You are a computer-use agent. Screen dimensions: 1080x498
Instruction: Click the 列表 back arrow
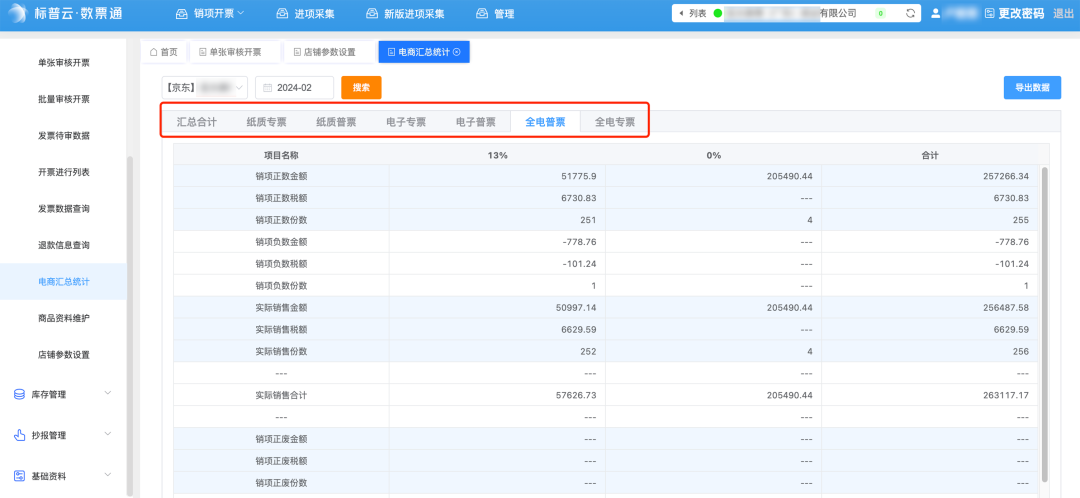(x=681, y=13)
